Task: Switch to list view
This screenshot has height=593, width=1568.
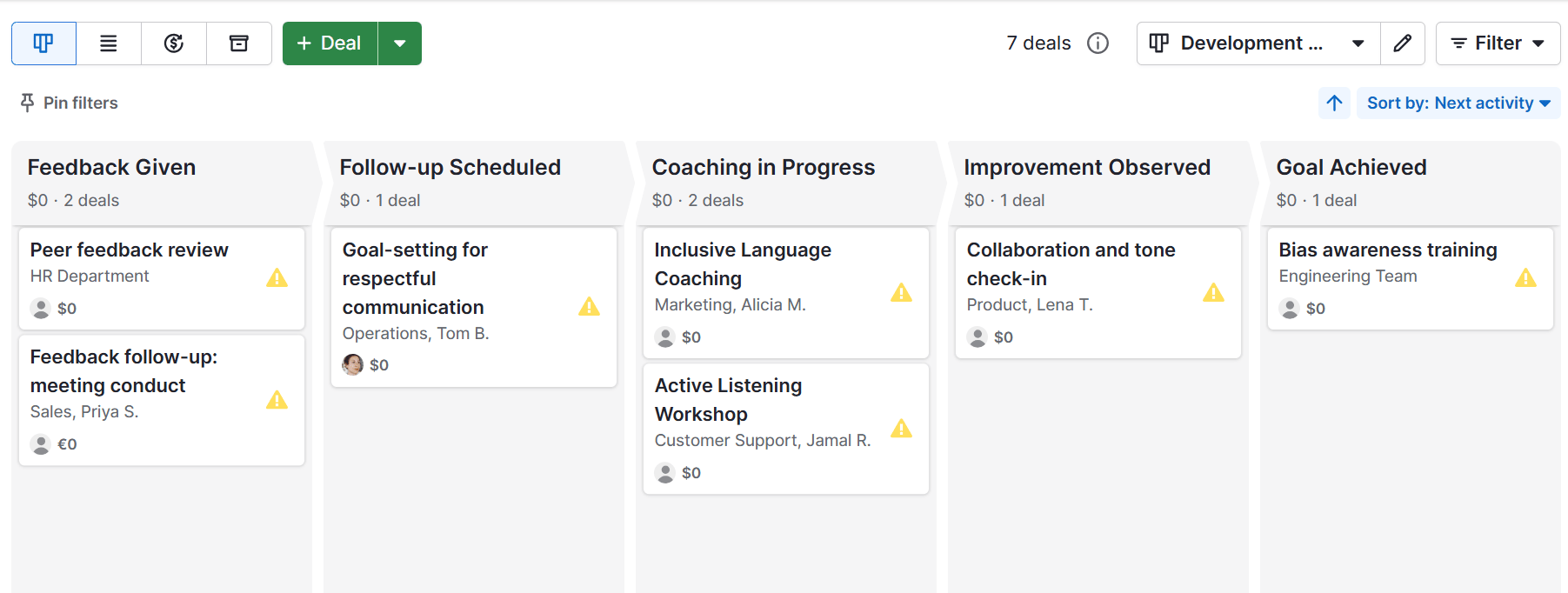Action: (x=109, y=43)
